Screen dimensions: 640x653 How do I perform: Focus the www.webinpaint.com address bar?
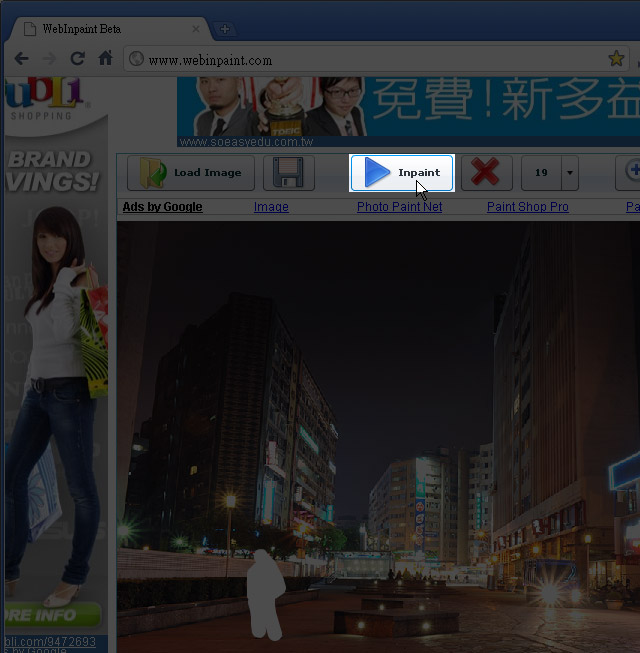375,59
